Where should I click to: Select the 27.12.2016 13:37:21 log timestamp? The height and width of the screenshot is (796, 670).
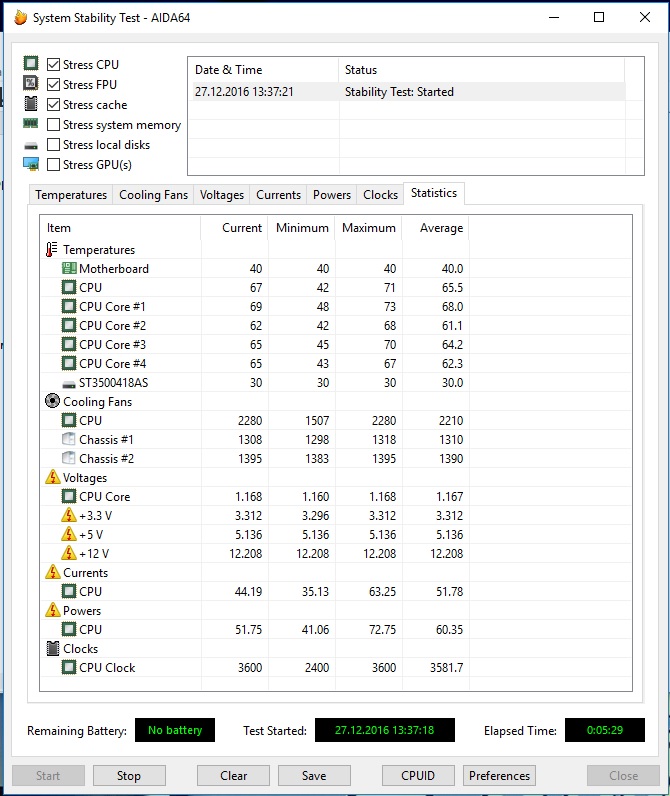(244, 92)
